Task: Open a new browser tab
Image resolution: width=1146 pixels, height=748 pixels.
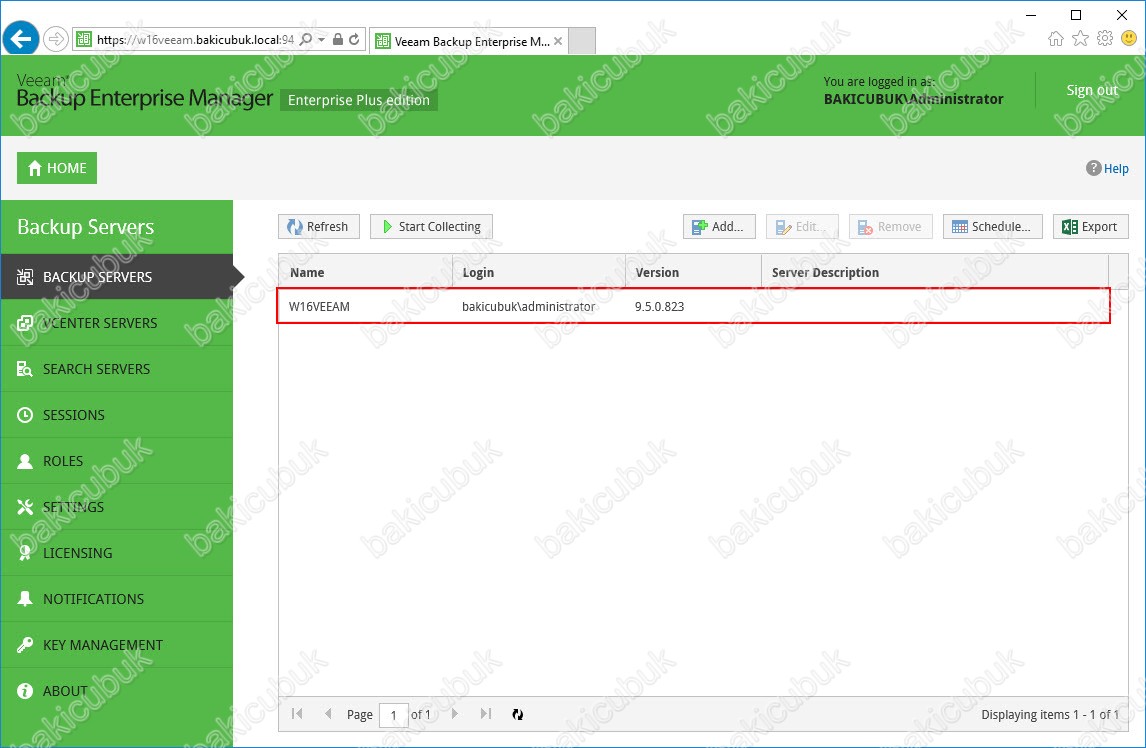Action: pos(582,41)
